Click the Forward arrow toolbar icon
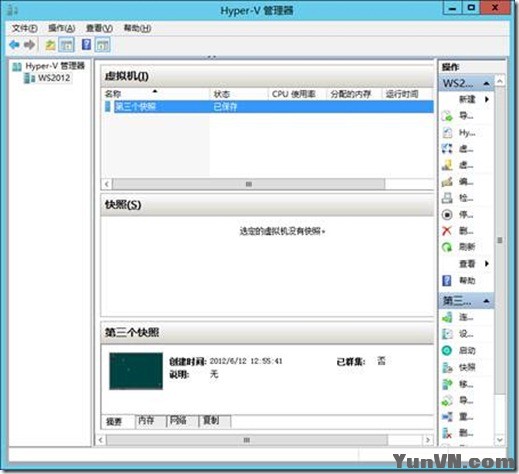519x474 pixels. [30, 45]
